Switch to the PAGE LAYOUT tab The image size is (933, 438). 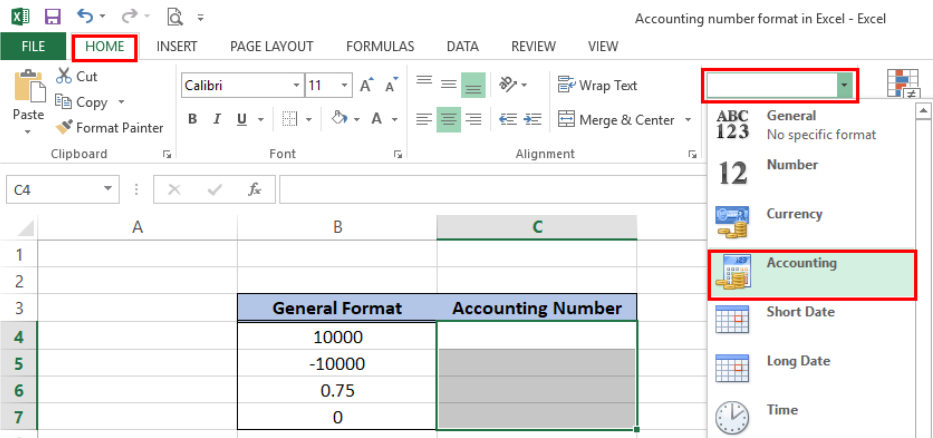click(271, 46)
